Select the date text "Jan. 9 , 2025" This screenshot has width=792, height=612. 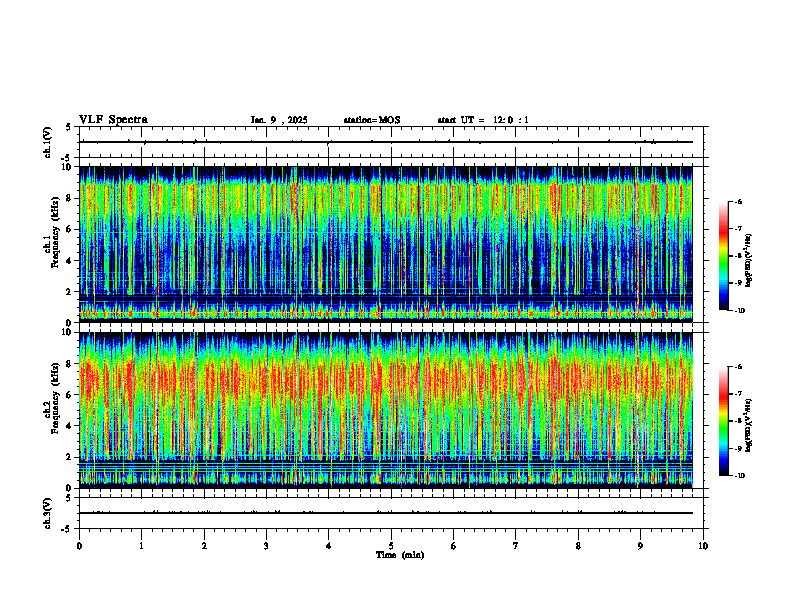point(279,120)
